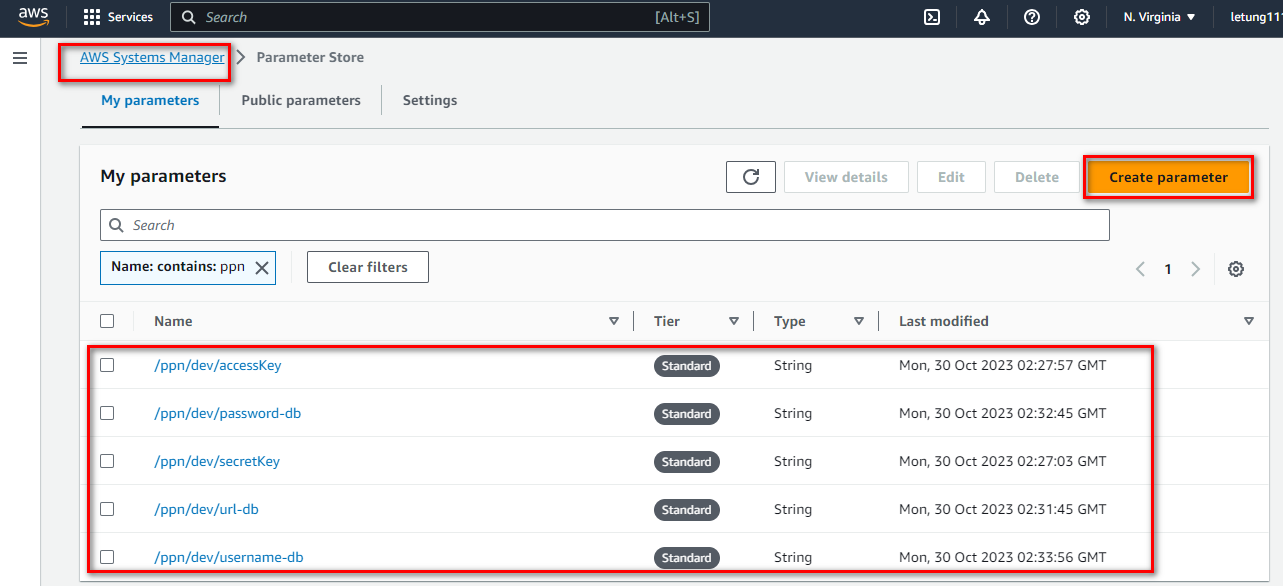Select the /ppn/dev/username-db checkbox
1283x586 pixels.
point(107,557)
